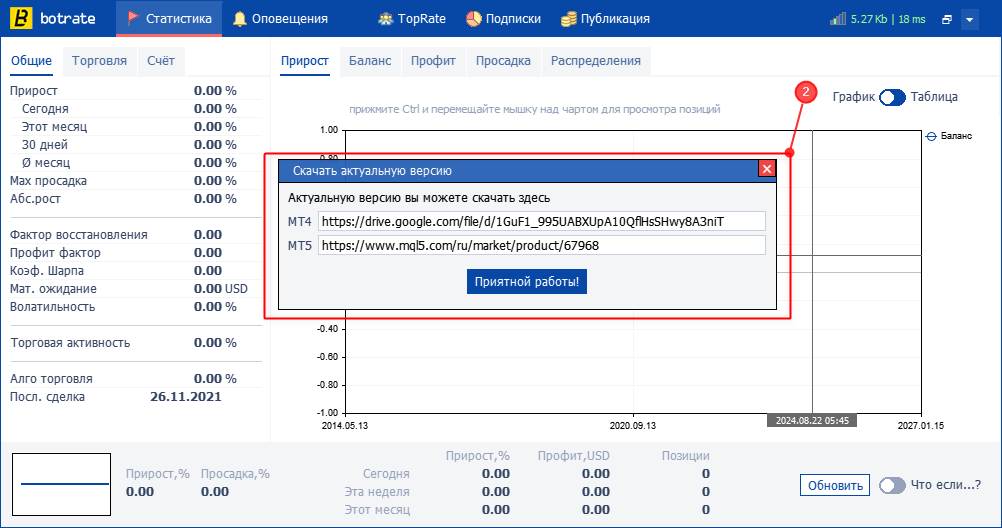
Task: Switch to the Счёт tab
Action: pyautogui.click(x=160, y=61)
